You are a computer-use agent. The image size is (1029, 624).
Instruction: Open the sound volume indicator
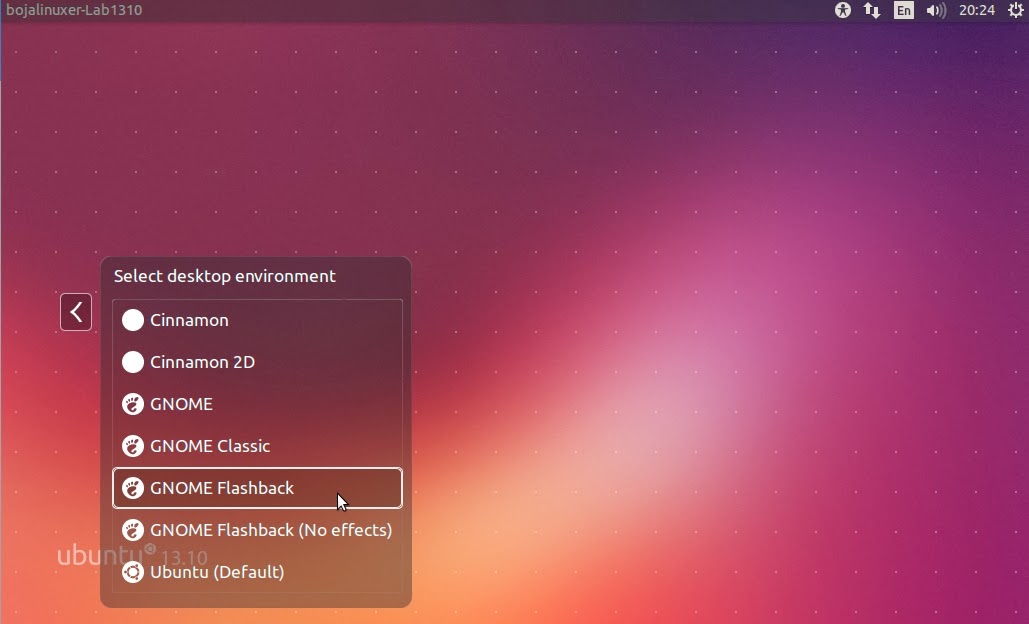936,10
